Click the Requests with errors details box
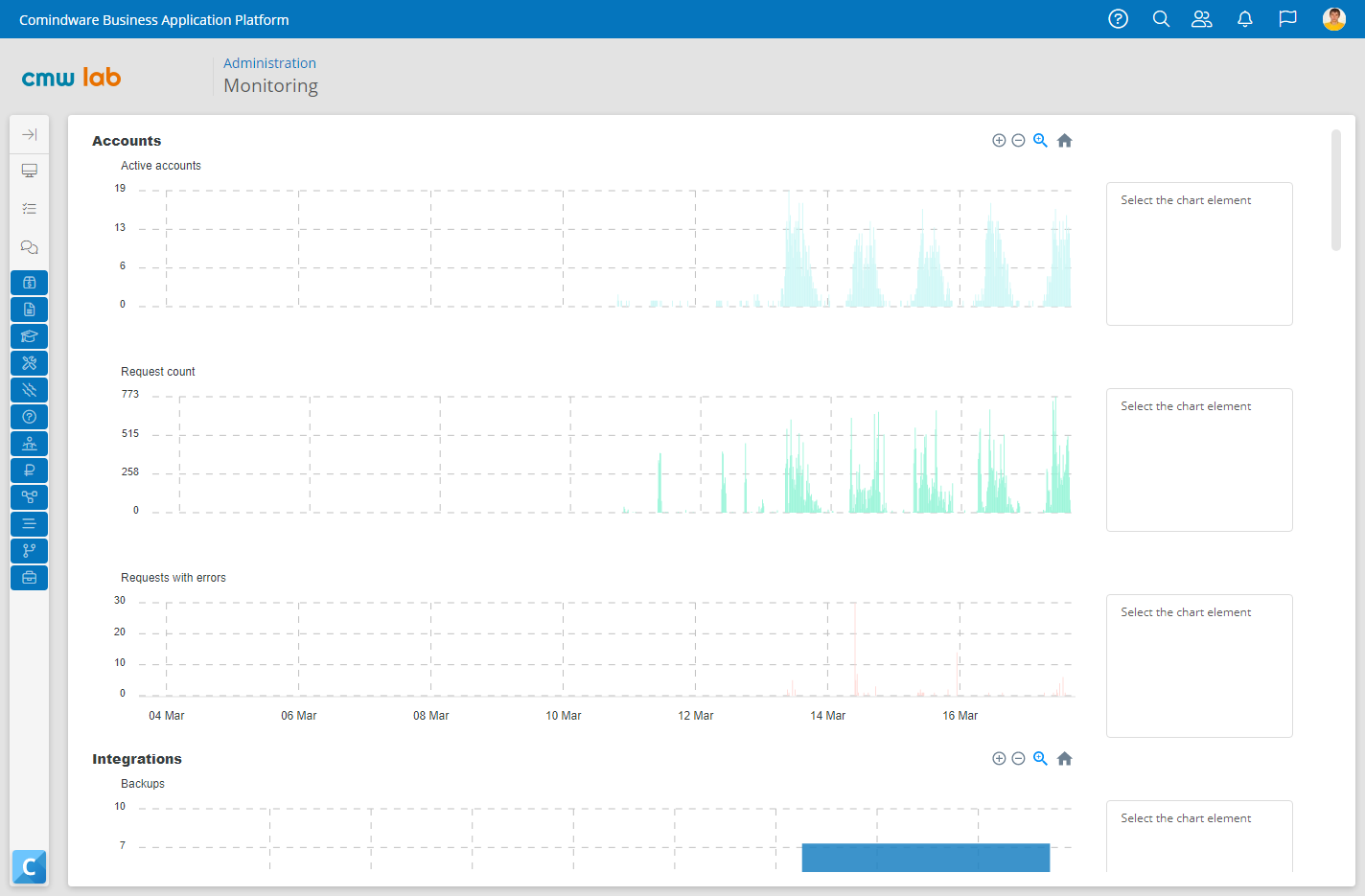Viewport: 1365px width, 896px height. click(1199, 666)
